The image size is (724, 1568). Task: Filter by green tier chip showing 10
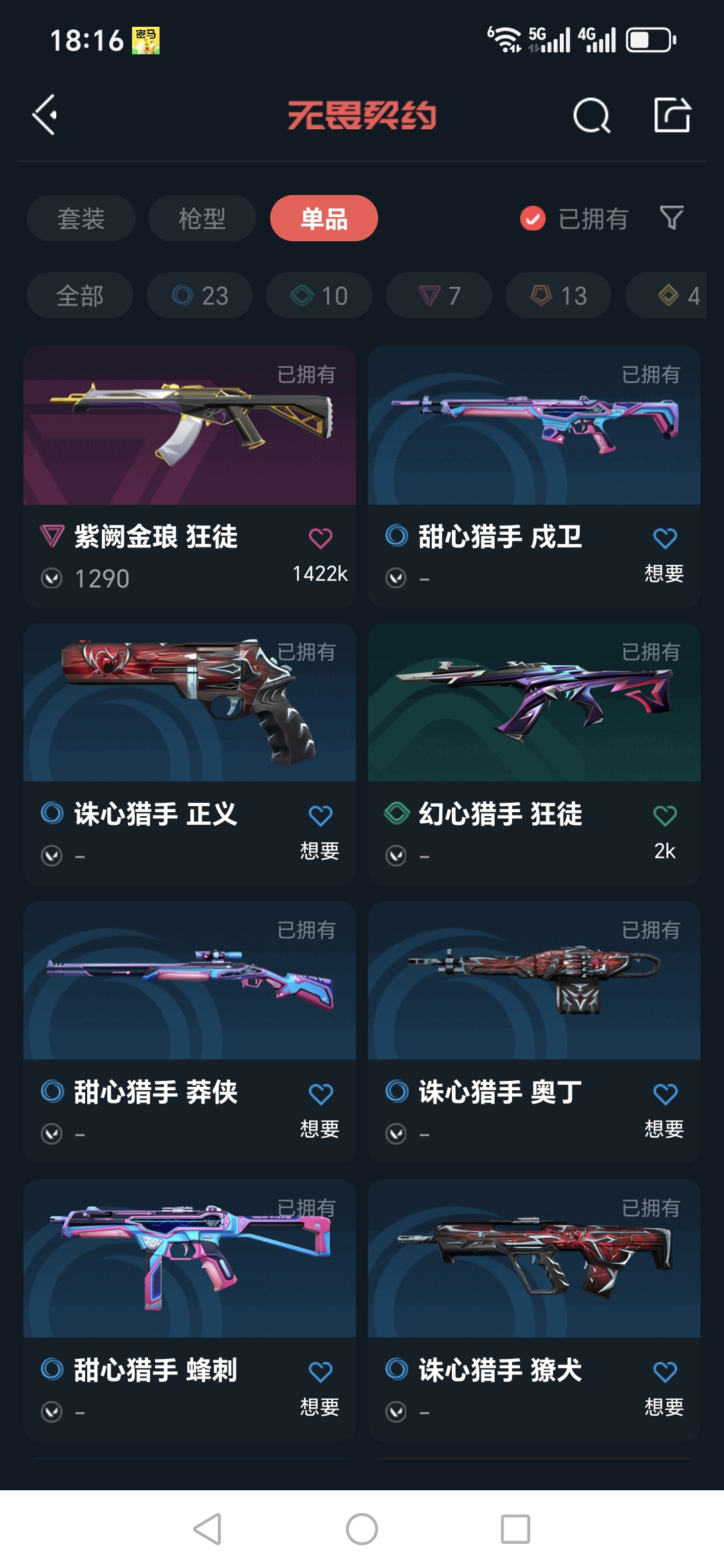(319, 296)
